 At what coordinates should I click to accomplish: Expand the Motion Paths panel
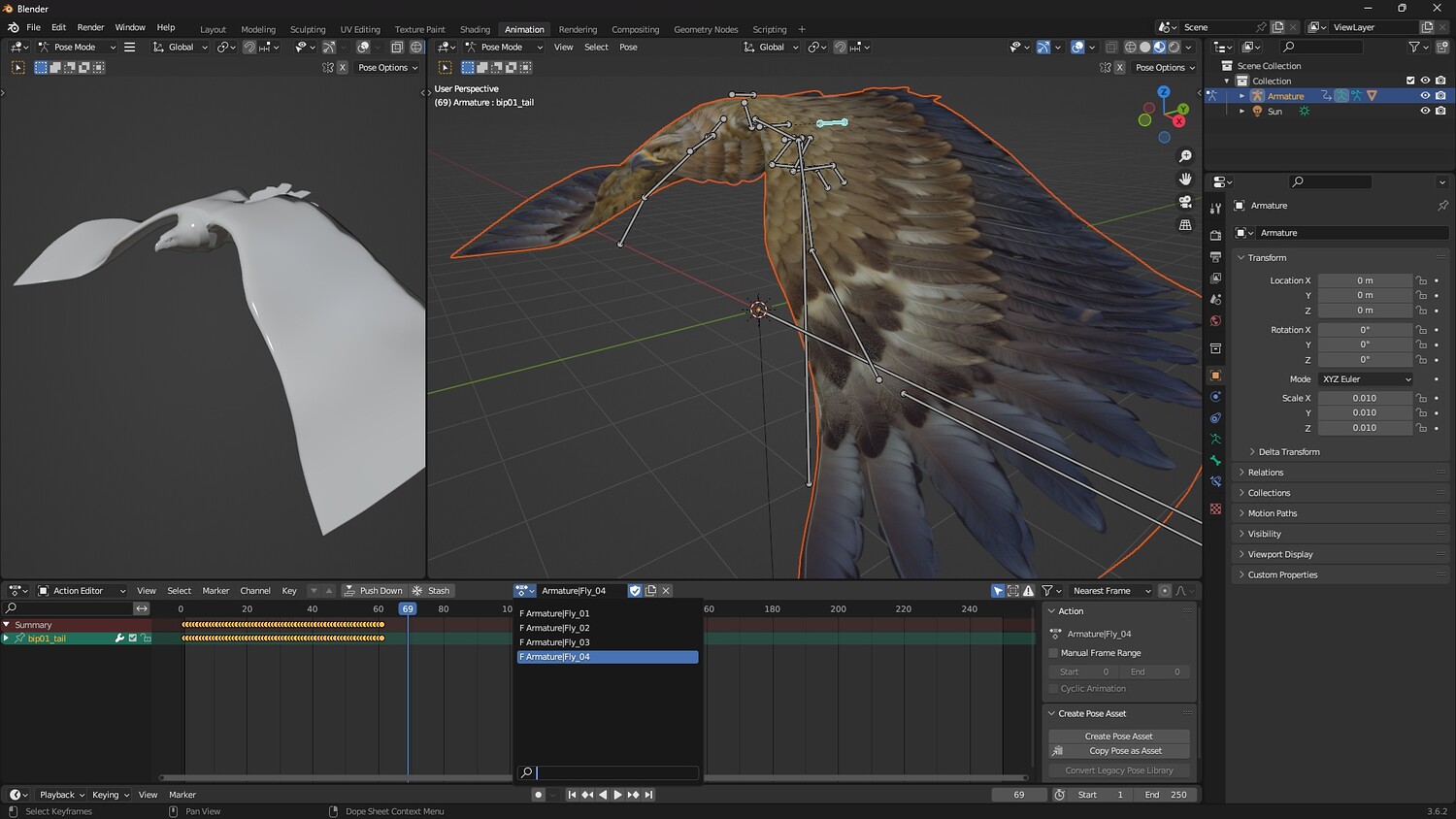click(1272, 513)
